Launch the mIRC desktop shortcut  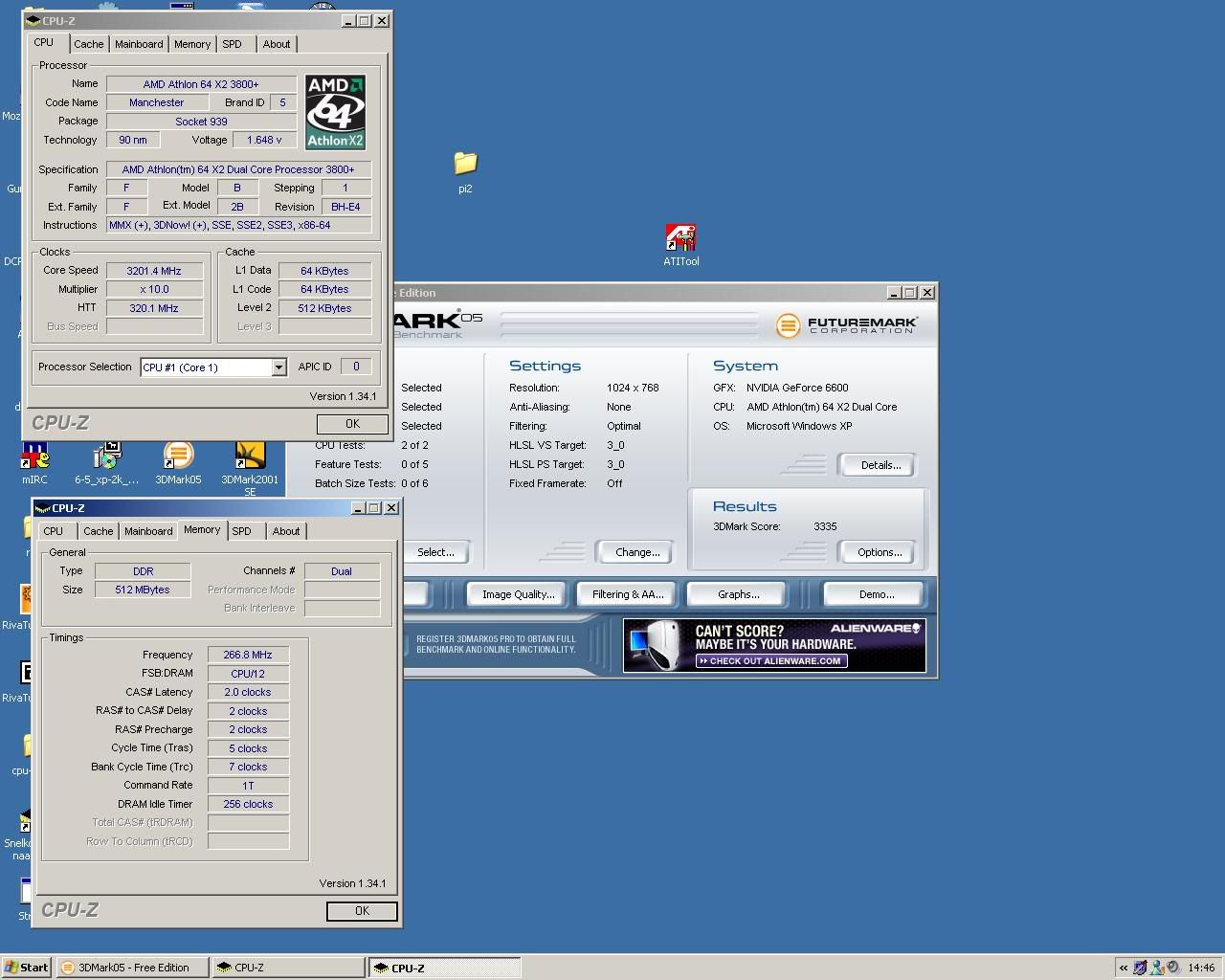pos(34,463)
